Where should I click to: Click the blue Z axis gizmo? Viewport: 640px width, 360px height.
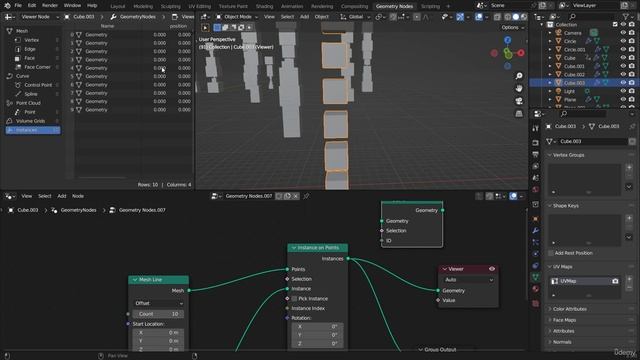[507, 40]
